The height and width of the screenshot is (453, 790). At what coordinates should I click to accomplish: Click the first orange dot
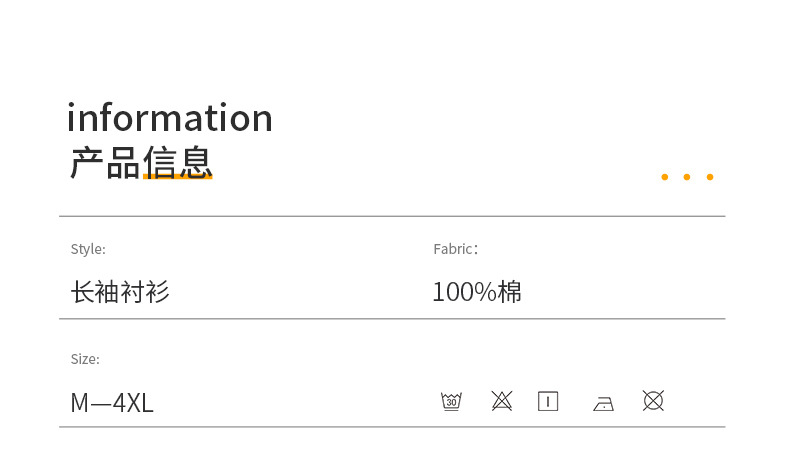(664, 177)
